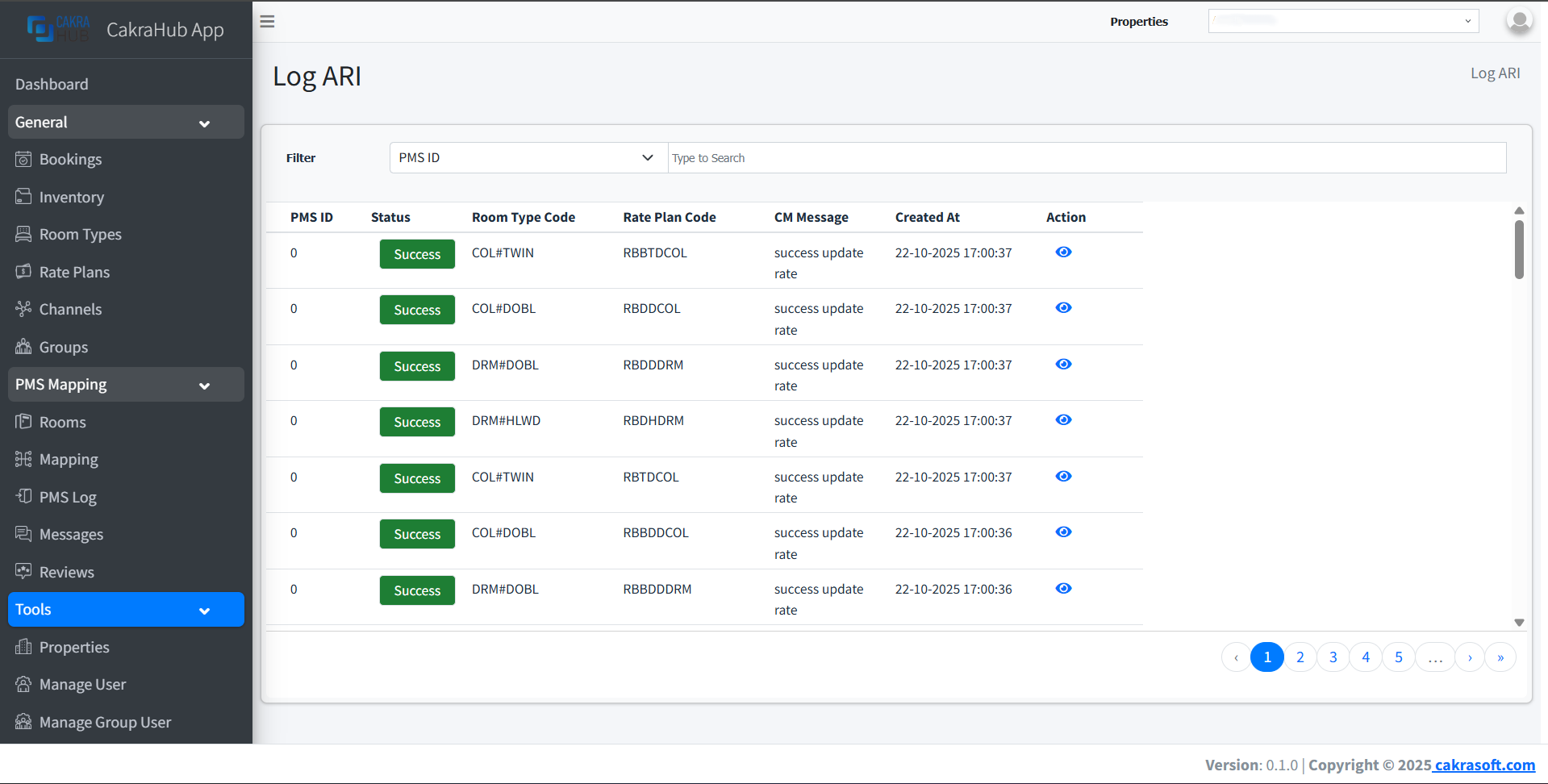View details of RBBTDCOL log row
Viewport: 1548px width, 784px height.
click(x=1063, y=252)
